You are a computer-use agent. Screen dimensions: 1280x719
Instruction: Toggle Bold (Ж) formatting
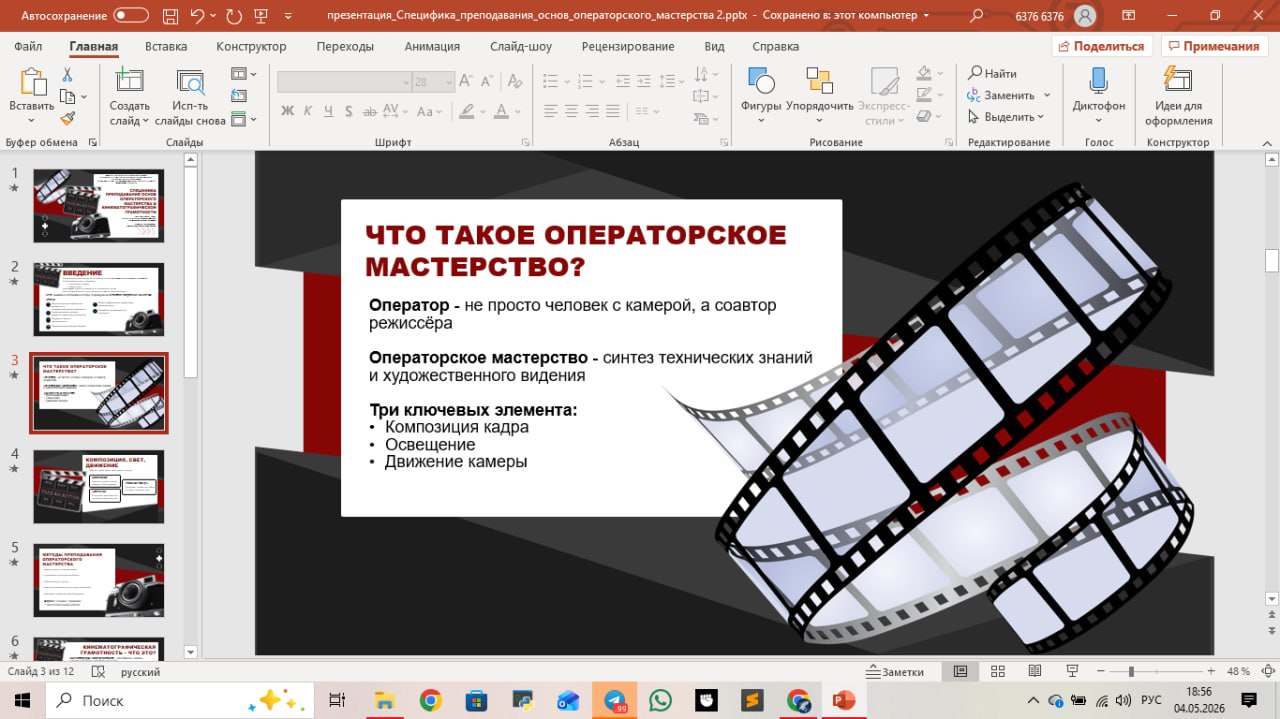(x=288, y=111)
